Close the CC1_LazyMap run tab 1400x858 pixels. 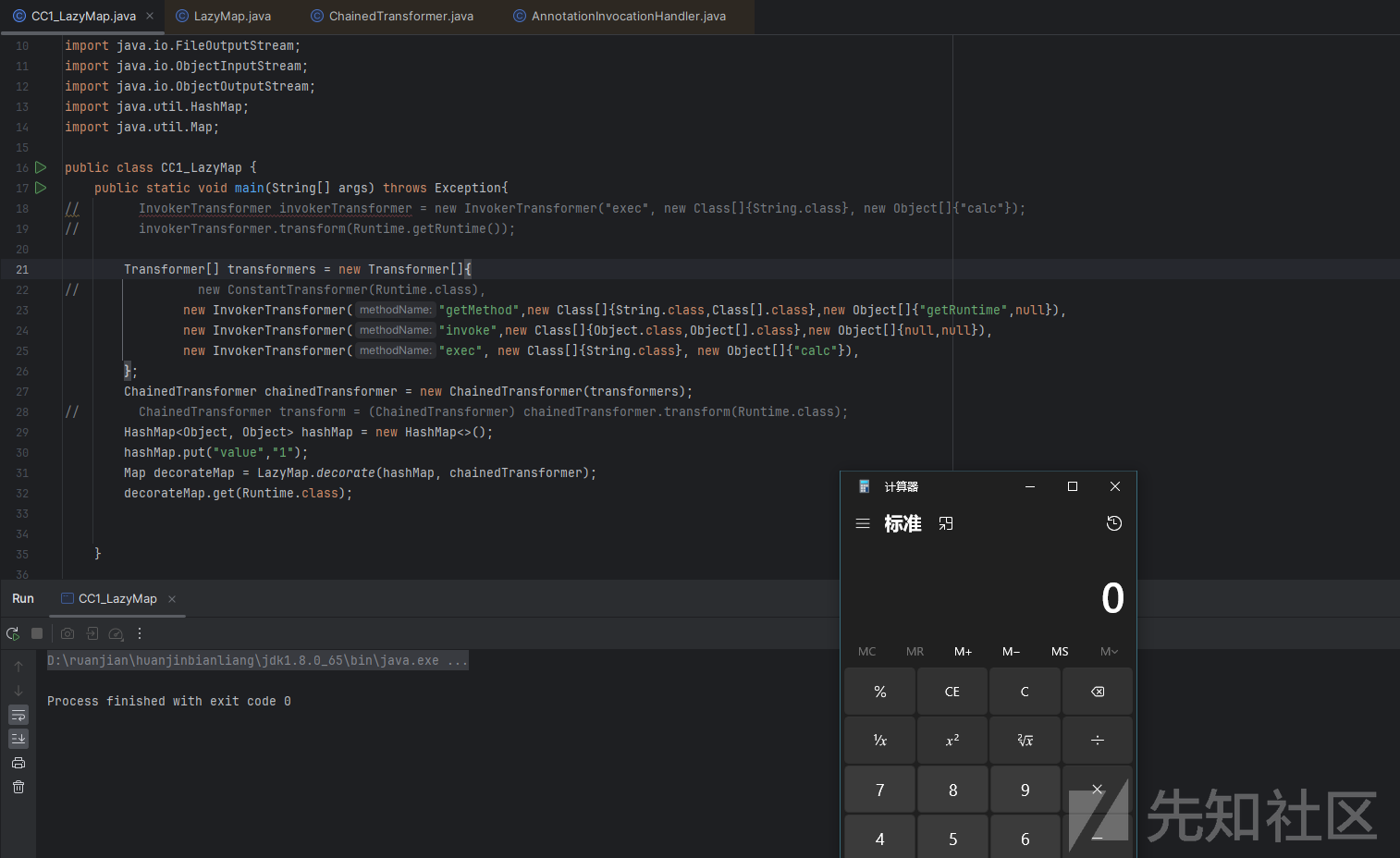pyautogui.click(x=172, y=599)
